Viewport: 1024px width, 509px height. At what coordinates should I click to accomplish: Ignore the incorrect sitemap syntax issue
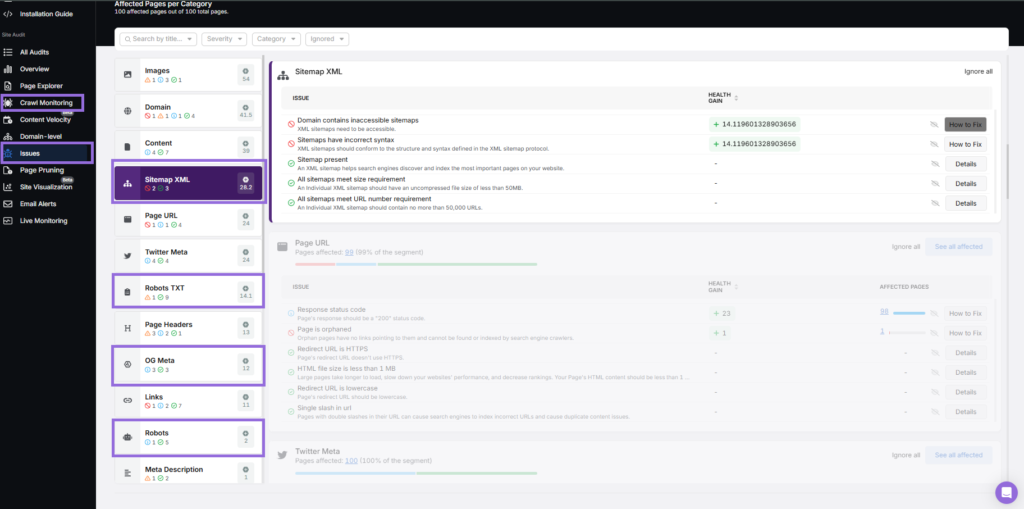click(x=934, y=144)
